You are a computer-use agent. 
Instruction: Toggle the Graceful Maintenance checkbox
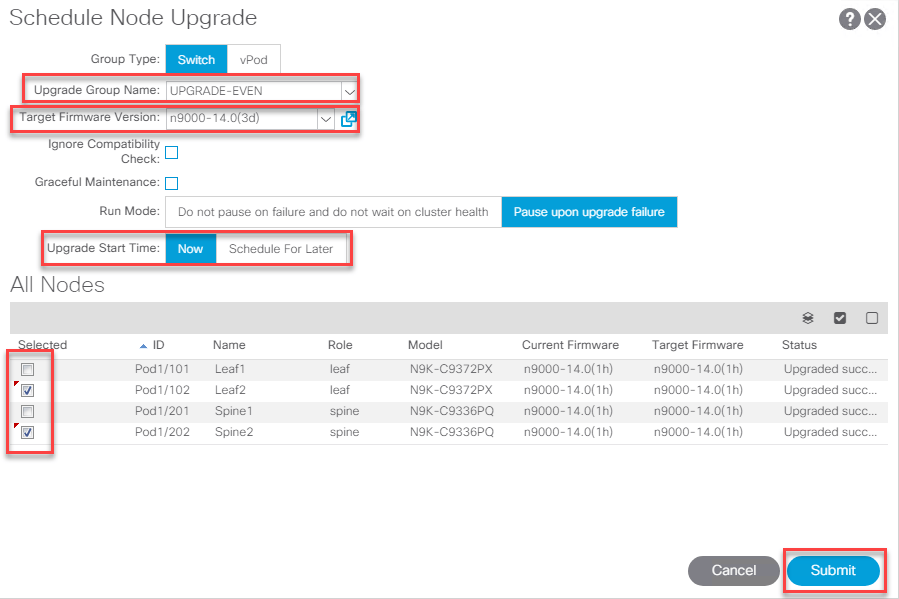[171, 183]
